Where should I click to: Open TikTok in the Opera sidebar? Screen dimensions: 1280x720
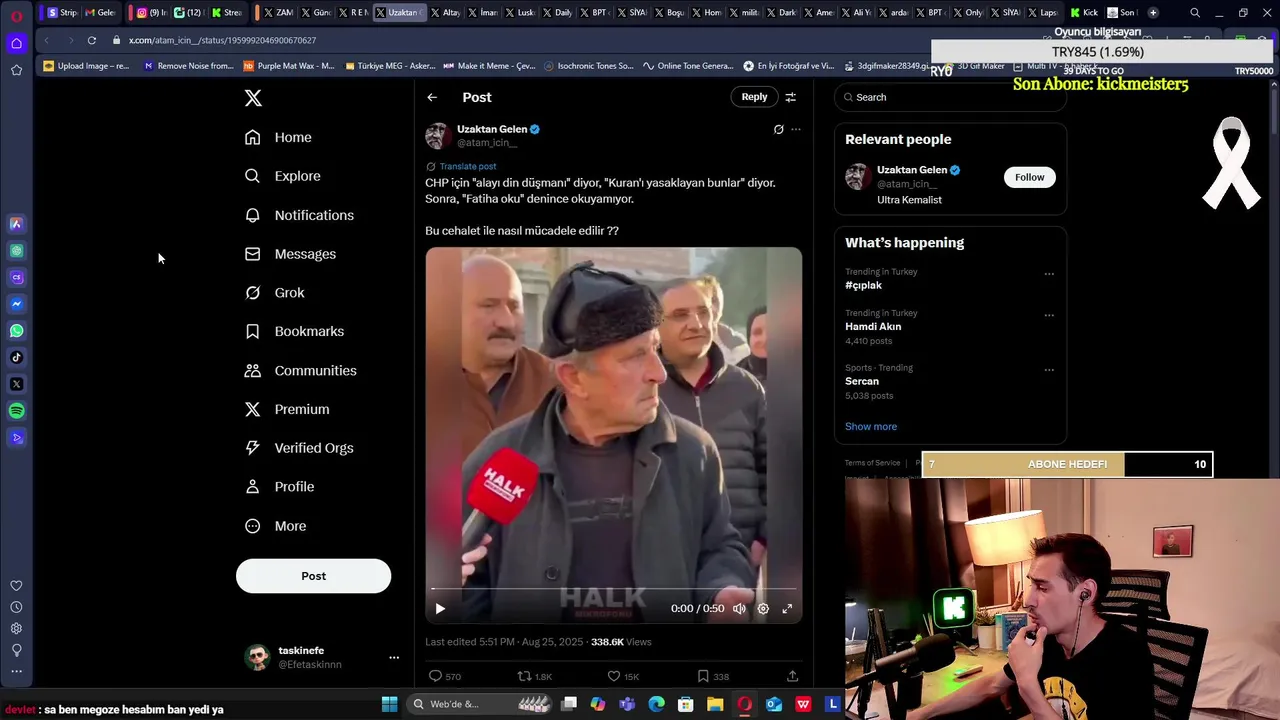pyautogui.click(x=16, y=357)
